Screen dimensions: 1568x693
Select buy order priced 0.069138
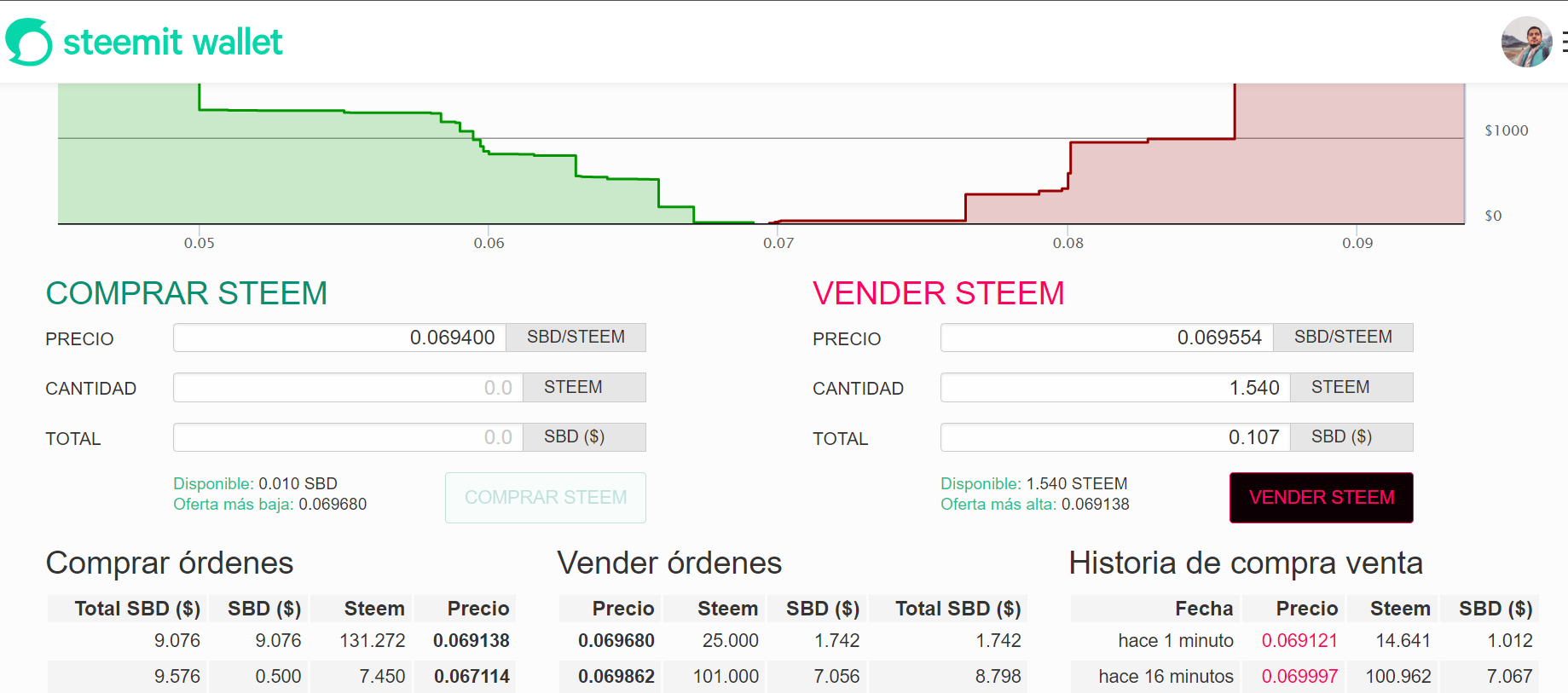tap(281, 641)
